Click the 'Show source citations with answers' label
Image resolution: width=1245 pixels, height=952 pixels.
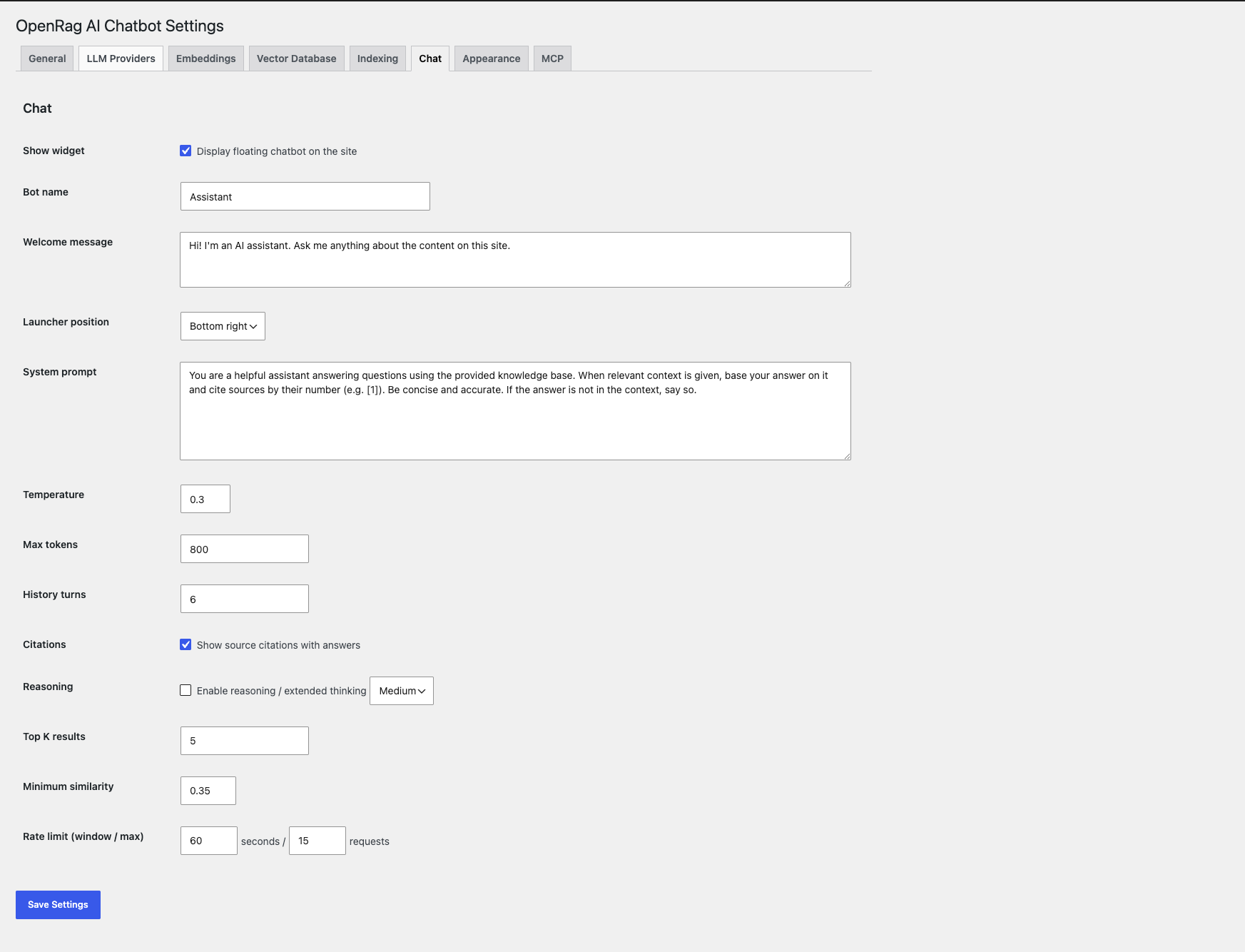(278, 645)
